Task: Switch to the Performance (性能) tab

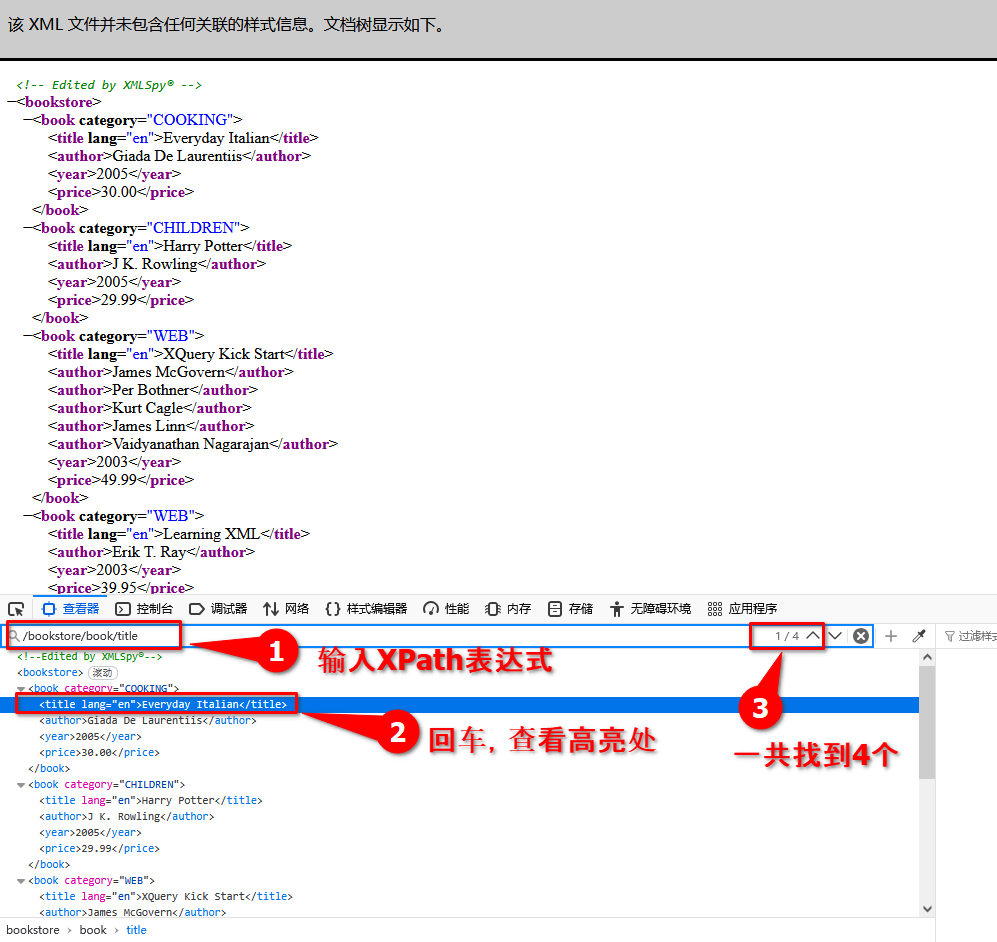Action: [x=446, y=609]
